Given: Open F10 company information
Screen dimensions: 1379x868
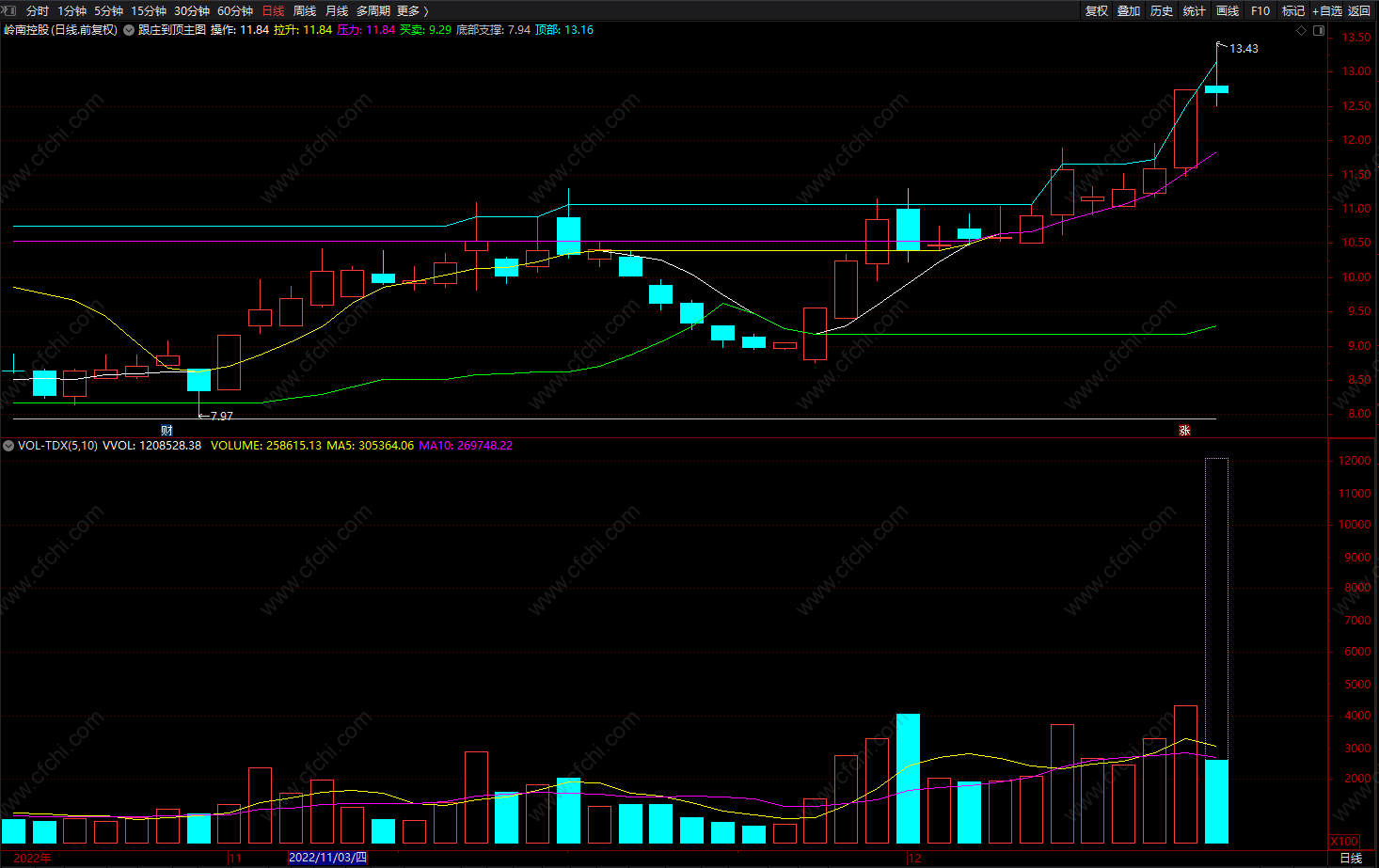Looking at the screenshot, I should (1260, 11).
